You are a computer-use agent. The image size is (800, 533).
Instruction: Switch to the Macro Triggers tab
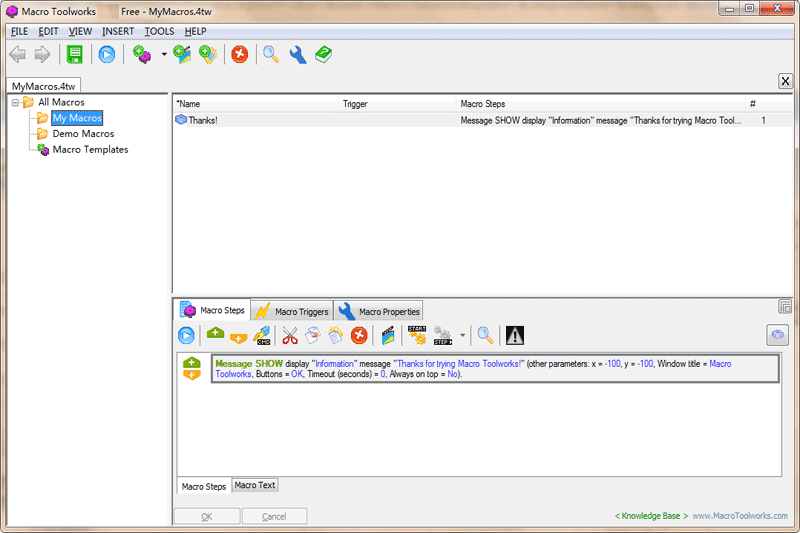click(x=292, y=311)
